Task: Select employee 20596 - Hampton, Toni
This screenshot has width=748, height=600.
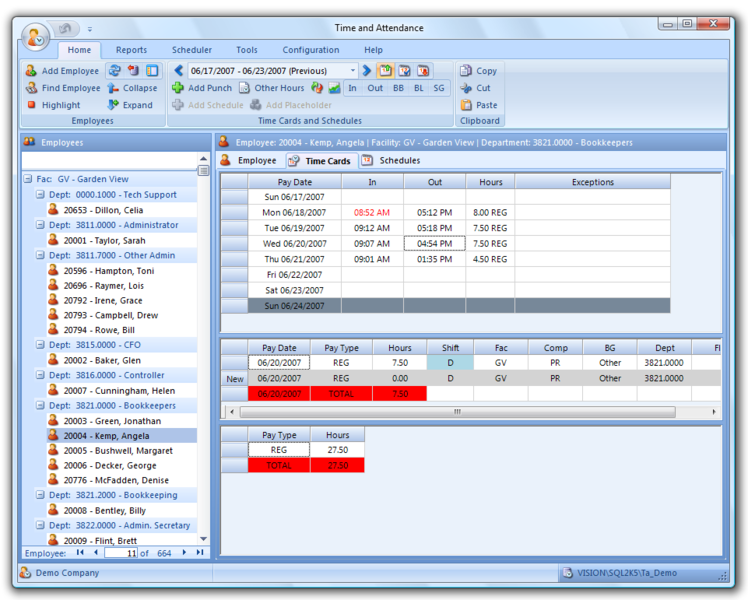Action: coord(109,270)
